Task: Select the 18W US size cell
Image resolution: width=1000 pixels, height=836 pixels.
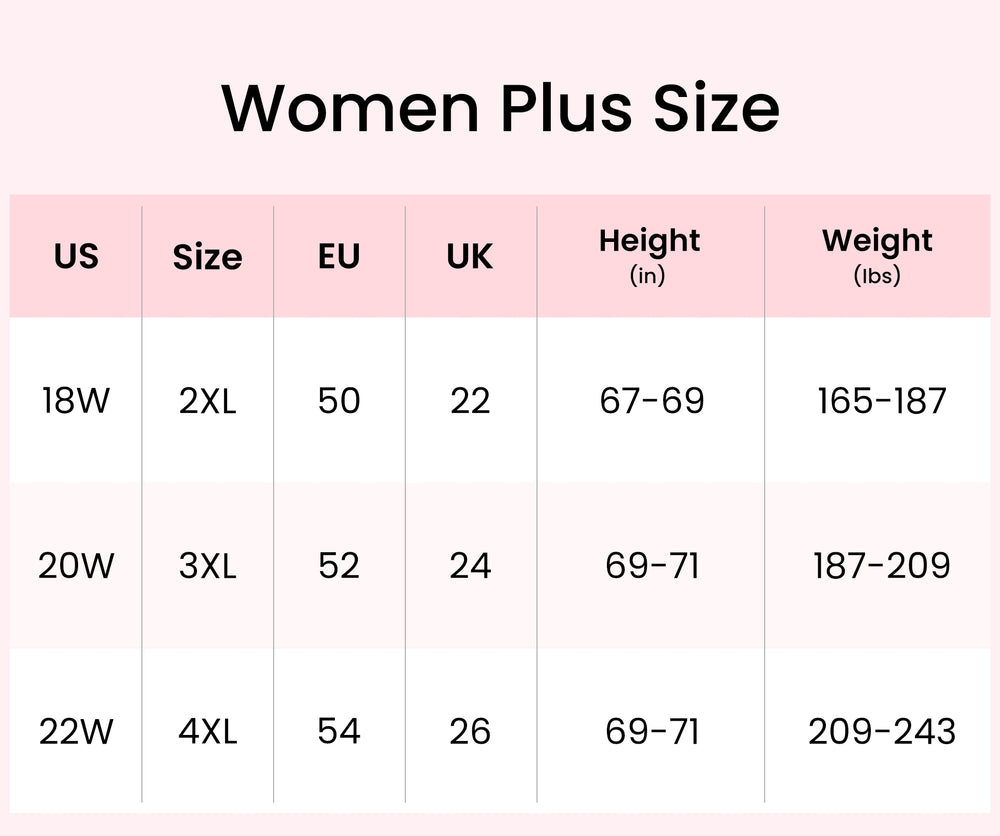Action: (x=76, y=401)
